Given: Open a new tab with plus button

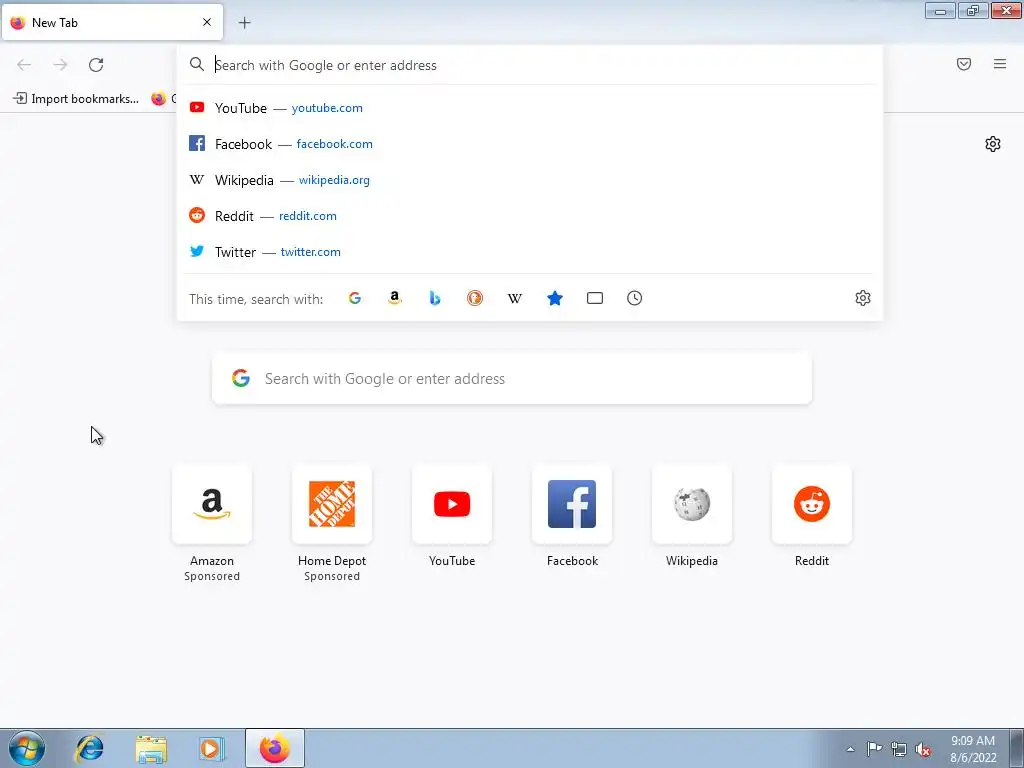Looking at the screenshot, I should 244,23.
